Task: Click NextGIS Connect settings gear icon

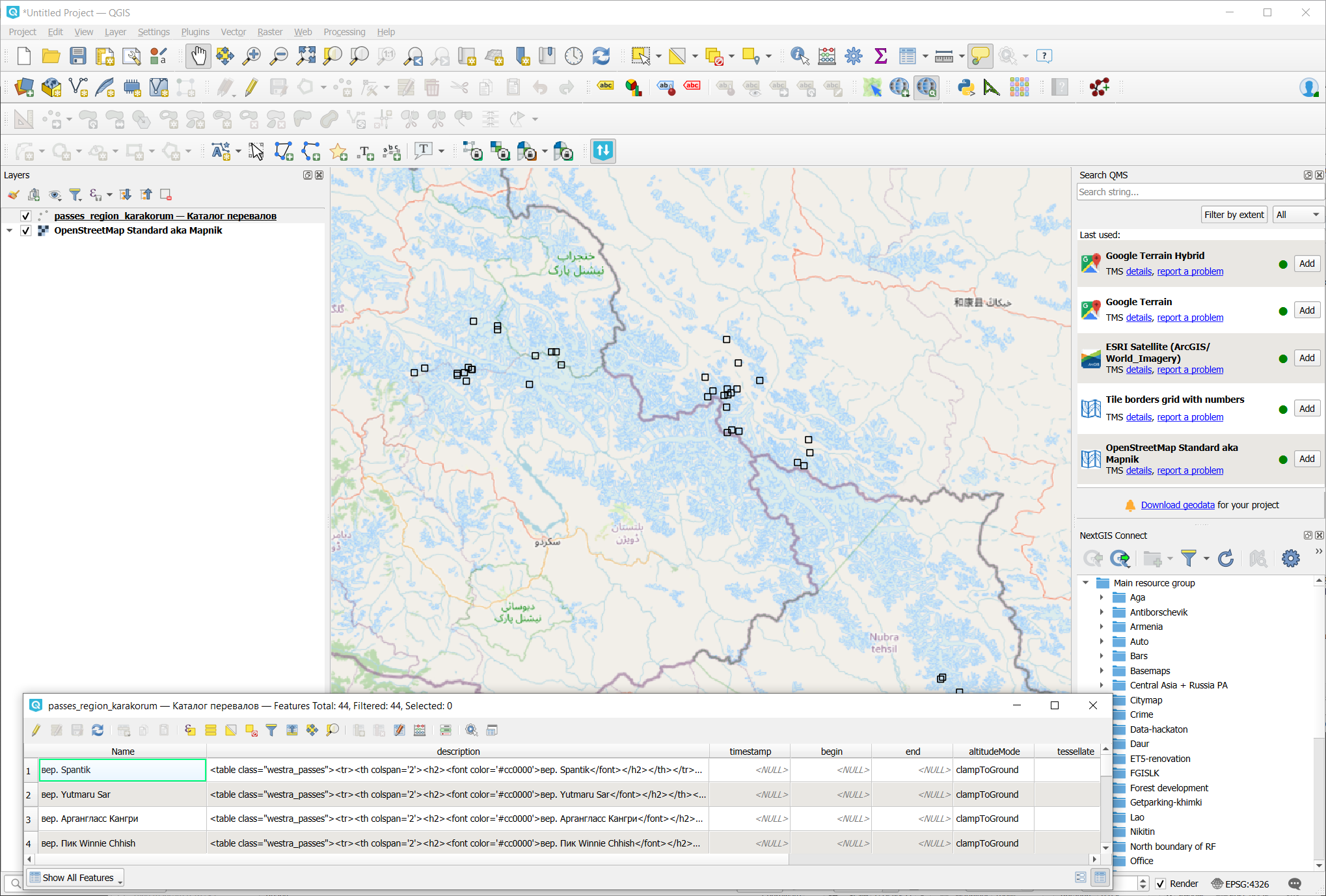Action: click(1291, 558)
